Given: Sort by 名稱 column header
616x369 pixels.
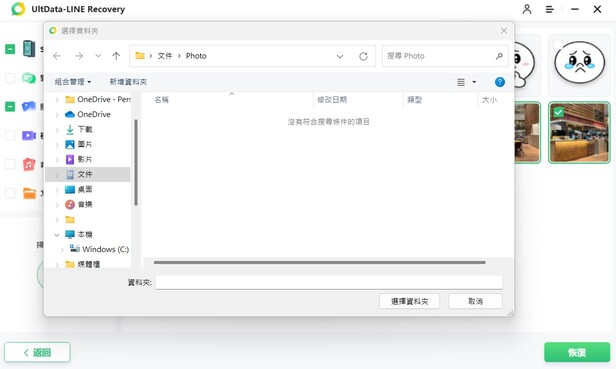Looking at the screenshot, I should click(x=161, y=100).
